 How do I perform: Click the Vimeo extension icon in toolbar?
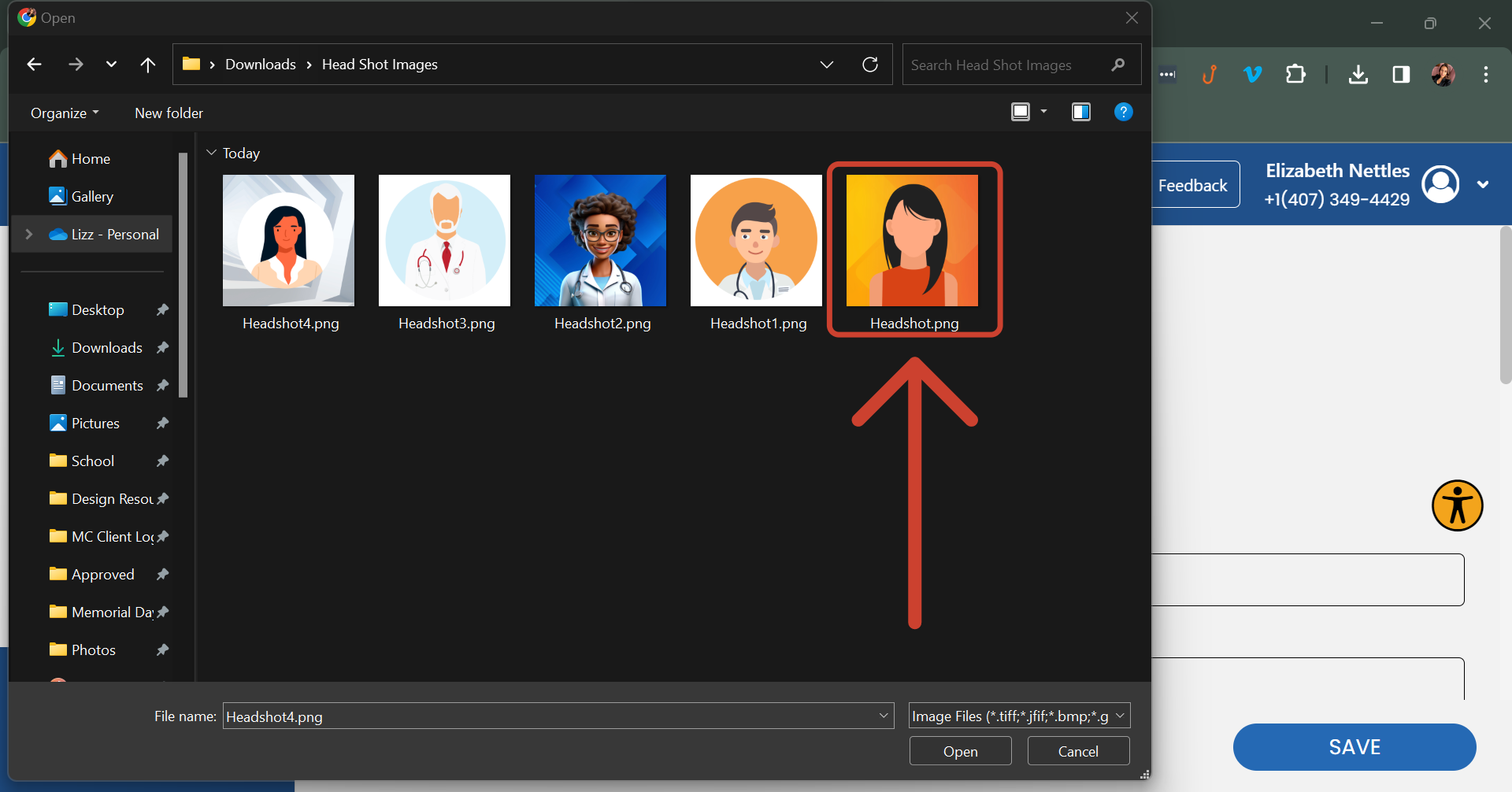(1252, 75)
